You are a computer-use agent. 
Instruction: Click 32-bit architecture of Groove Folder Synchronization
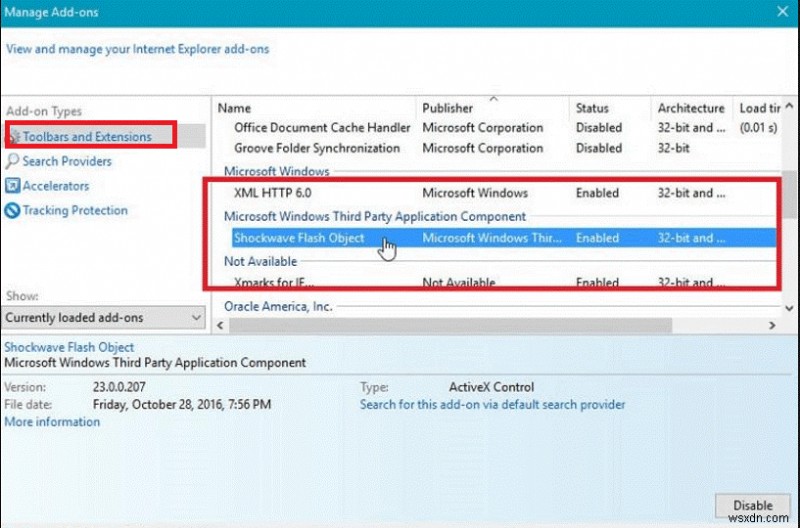[x=673, y=148]
